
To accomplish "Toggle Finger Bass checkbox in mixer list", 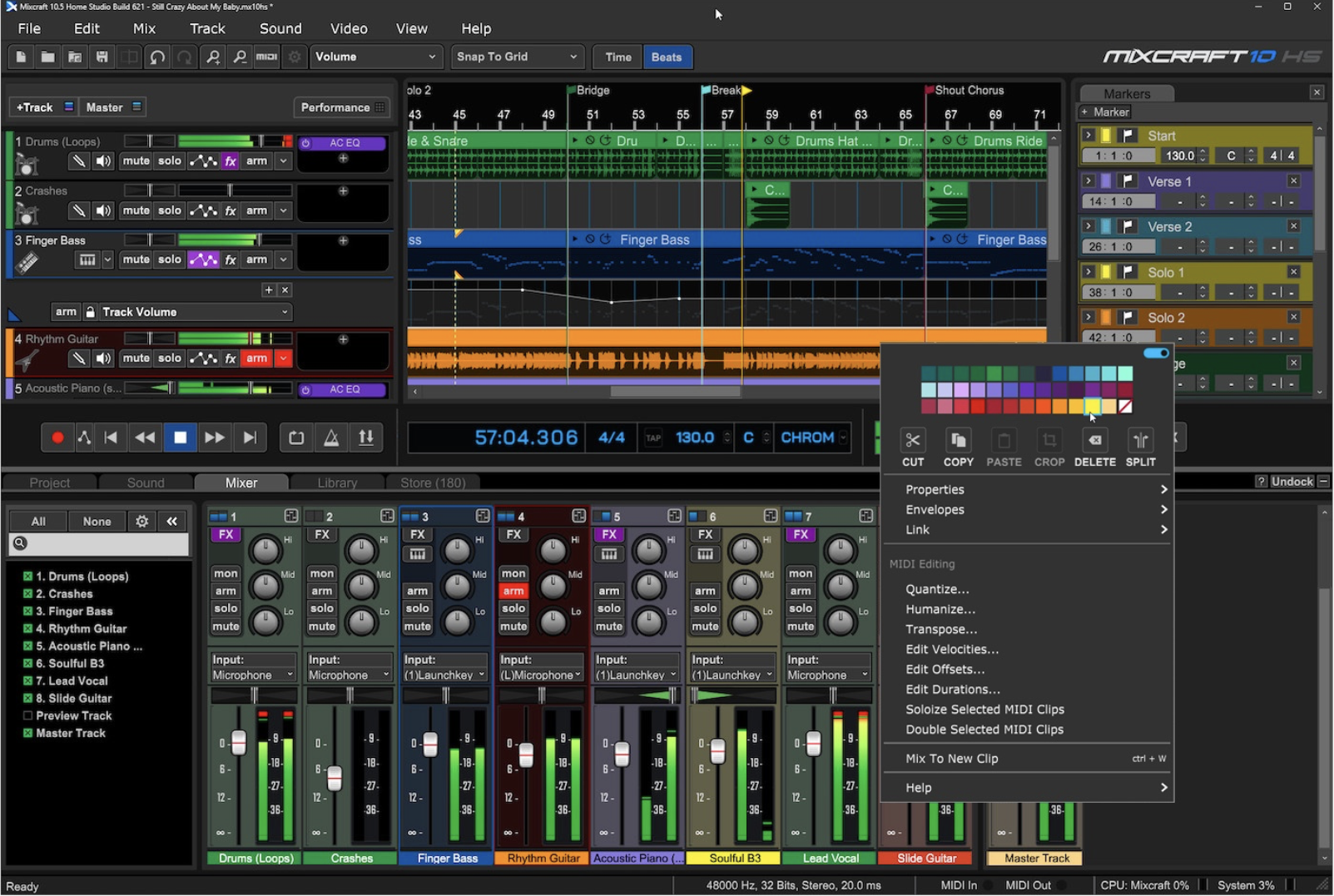I will pyautogui.click(x=27, y=611).
